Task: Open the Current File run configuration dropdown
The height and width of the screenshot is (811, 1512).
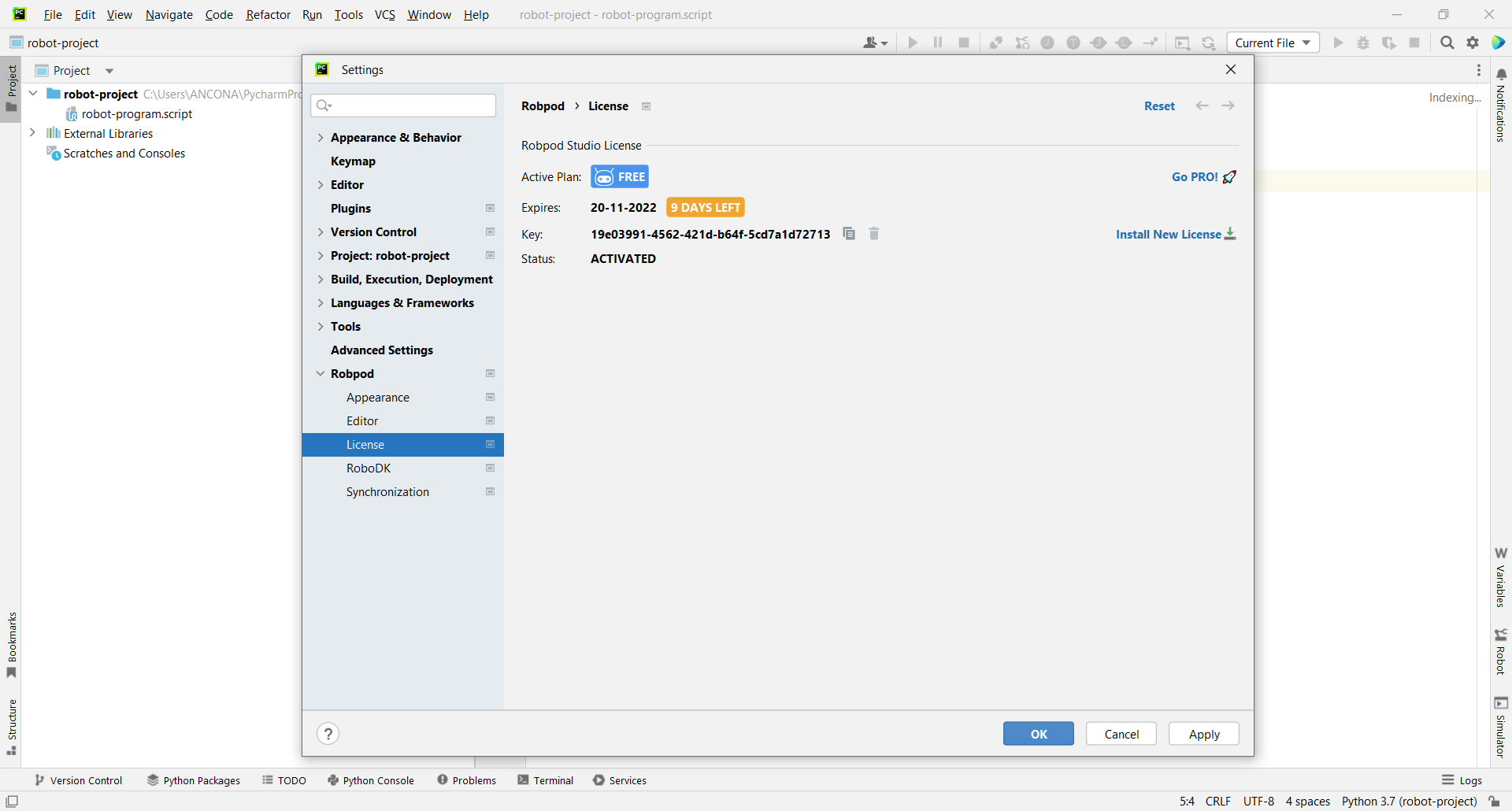Action: tap(1273, 43)
